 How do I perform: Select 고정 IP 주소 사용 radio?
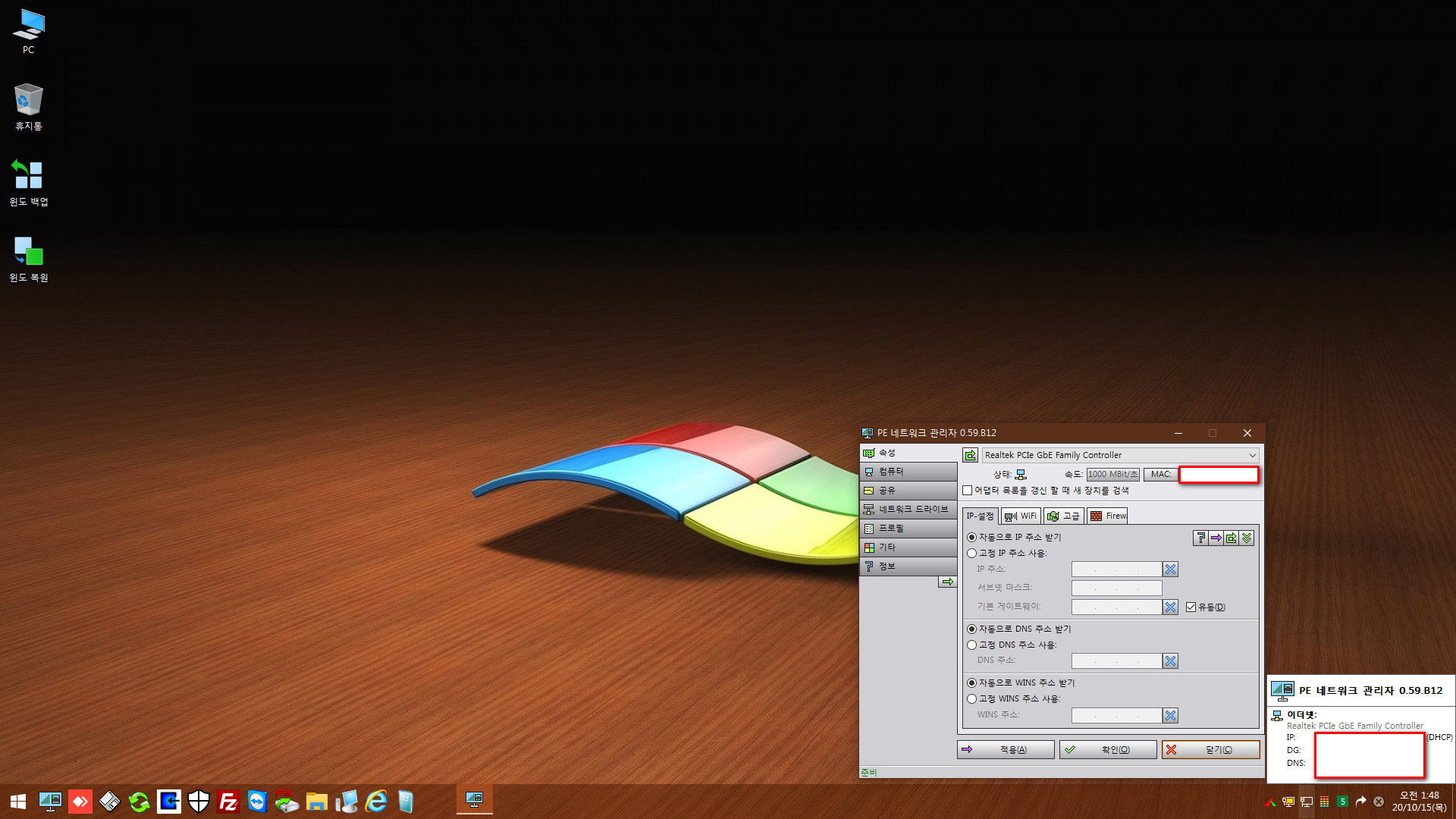[971, 553]
